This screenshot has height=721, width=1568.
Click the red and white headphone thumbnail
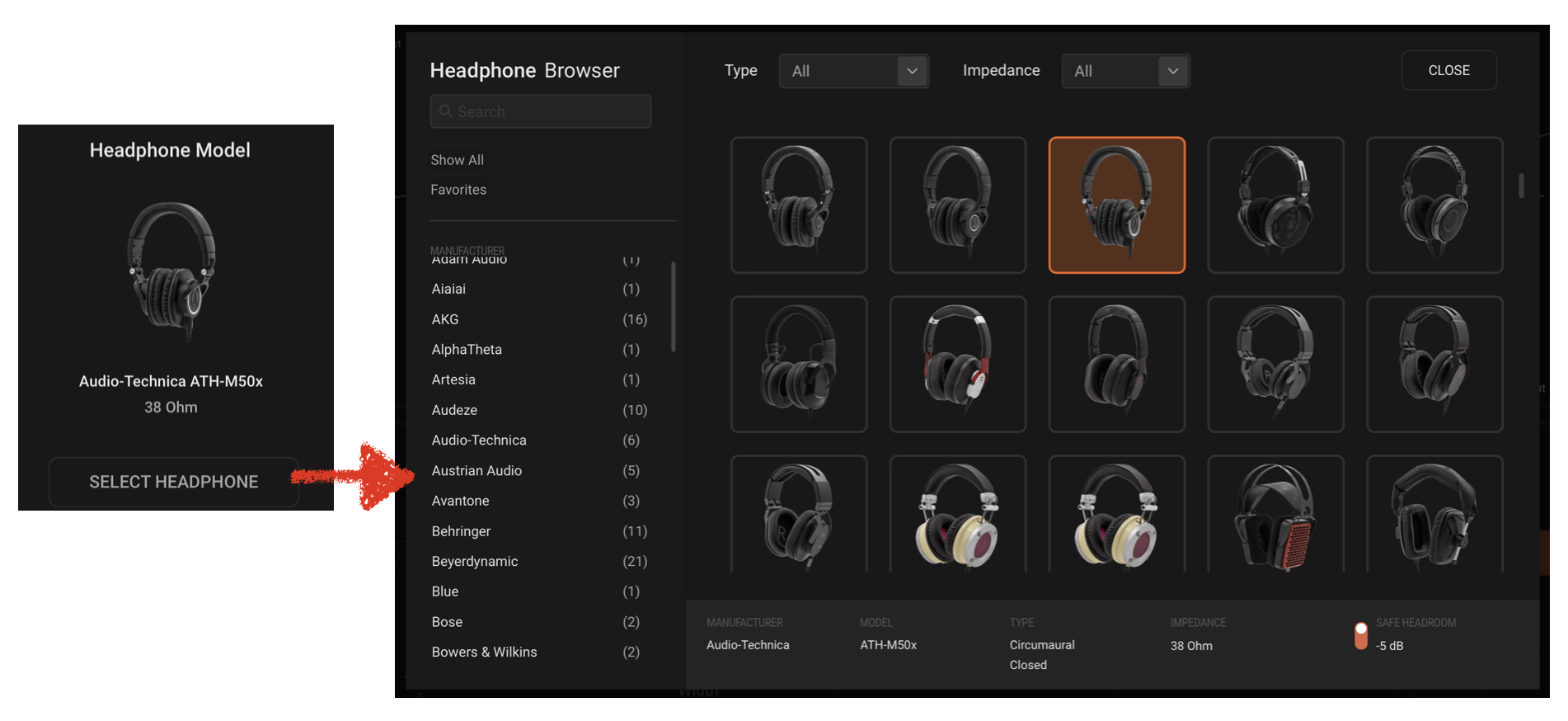957,364
